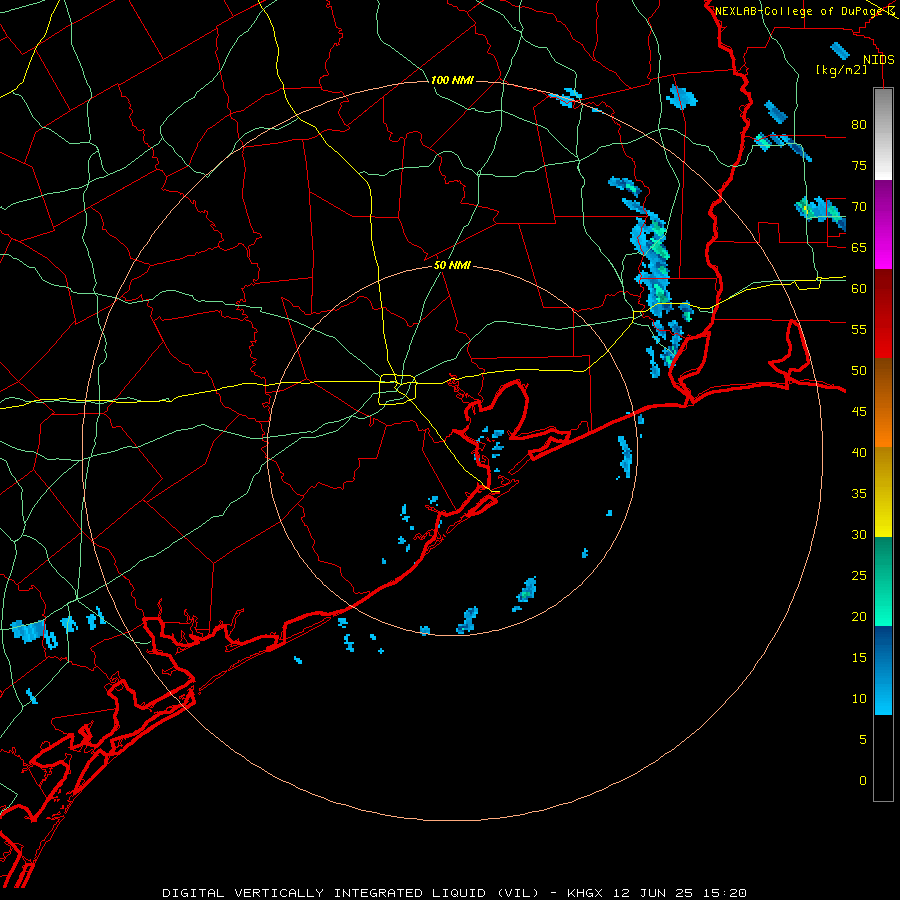Image resolution: width=900 pixels, height=900 pixels.
Task: Click the legend value 60
Action: pos(859,288)
